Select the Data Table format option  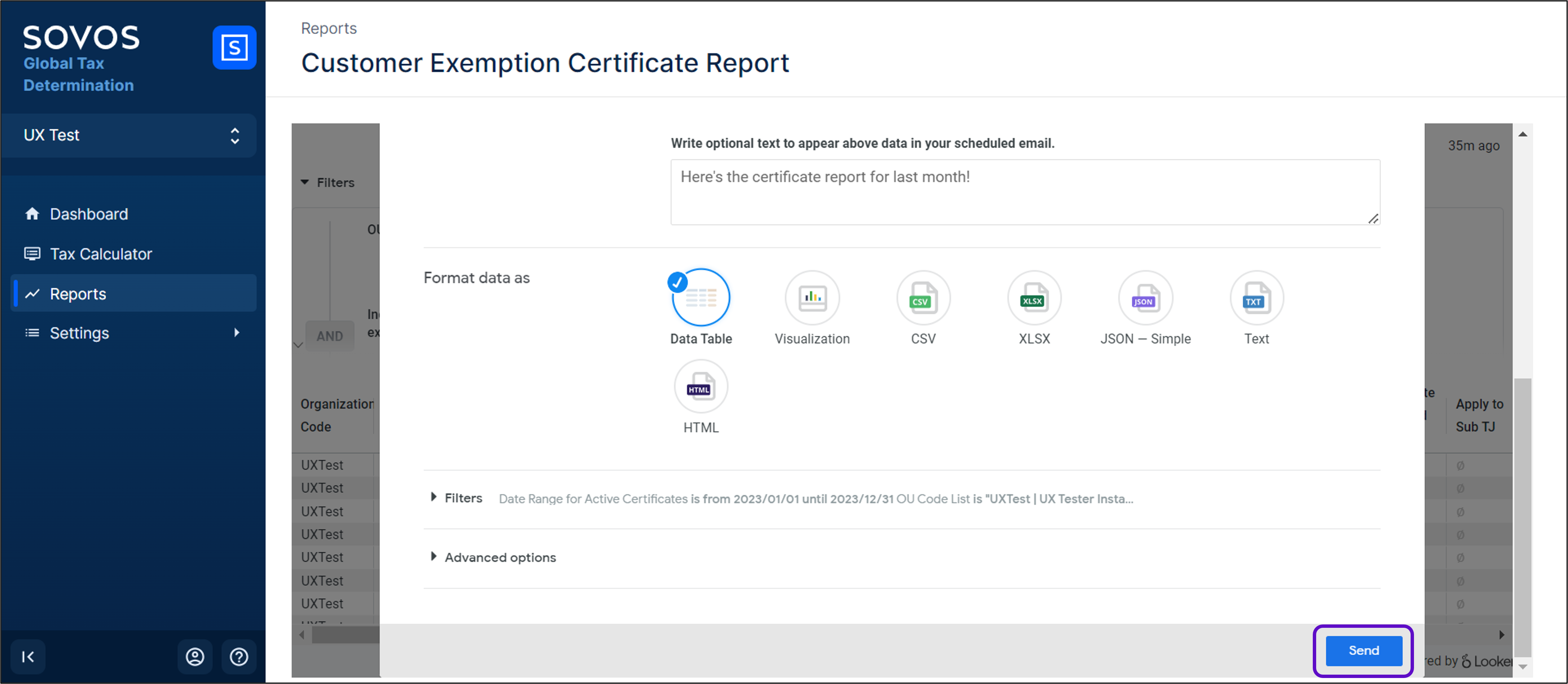tap(700, 298)
